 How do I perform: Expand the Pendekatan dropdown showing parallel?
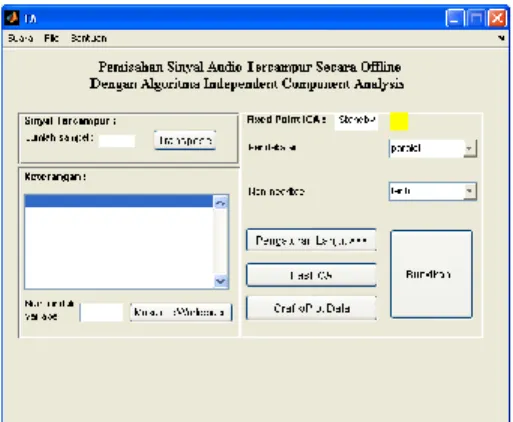(470, 148)
